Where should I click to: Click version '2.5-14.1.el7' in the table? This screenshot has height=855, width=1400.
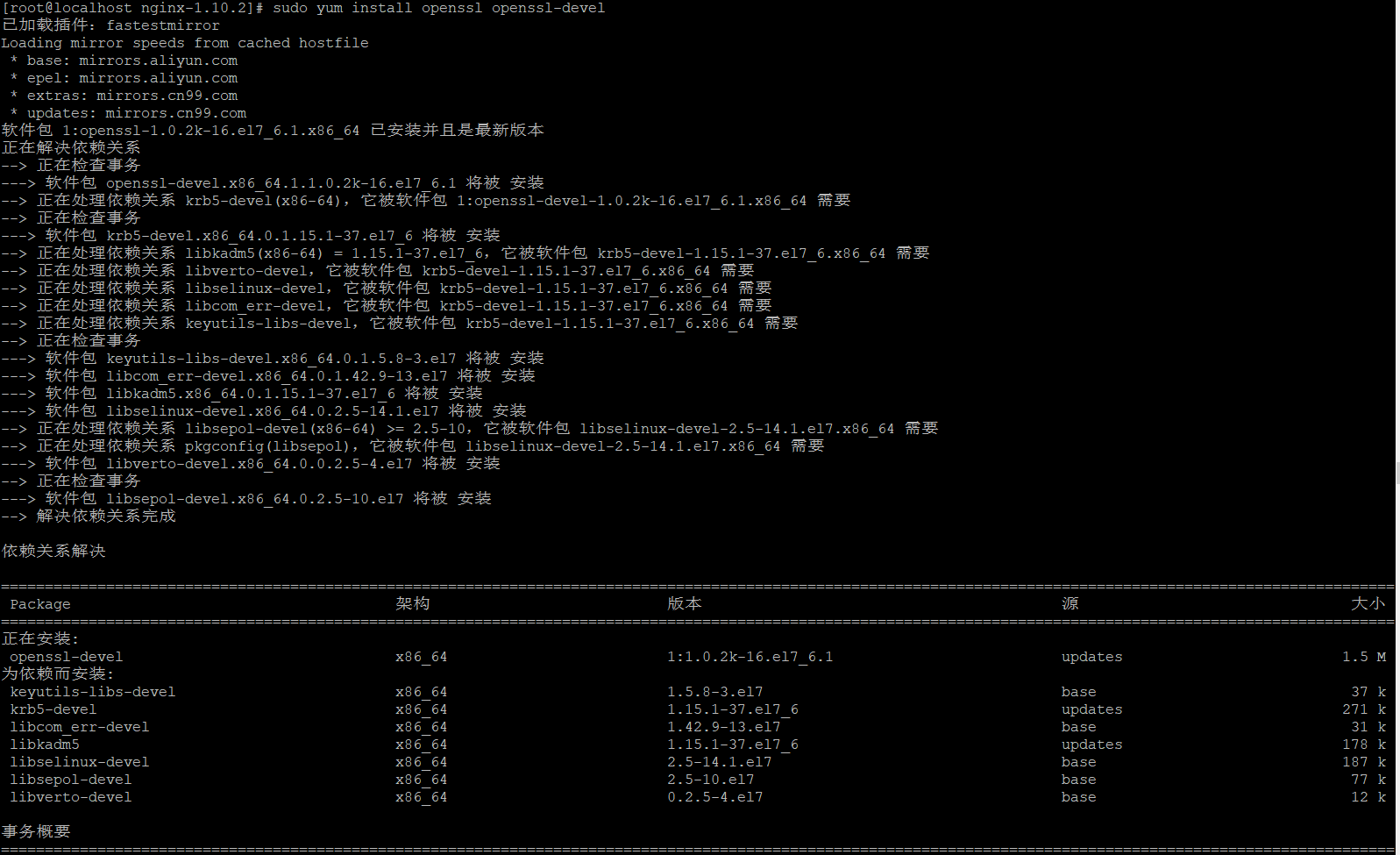(x=720, y=762)
